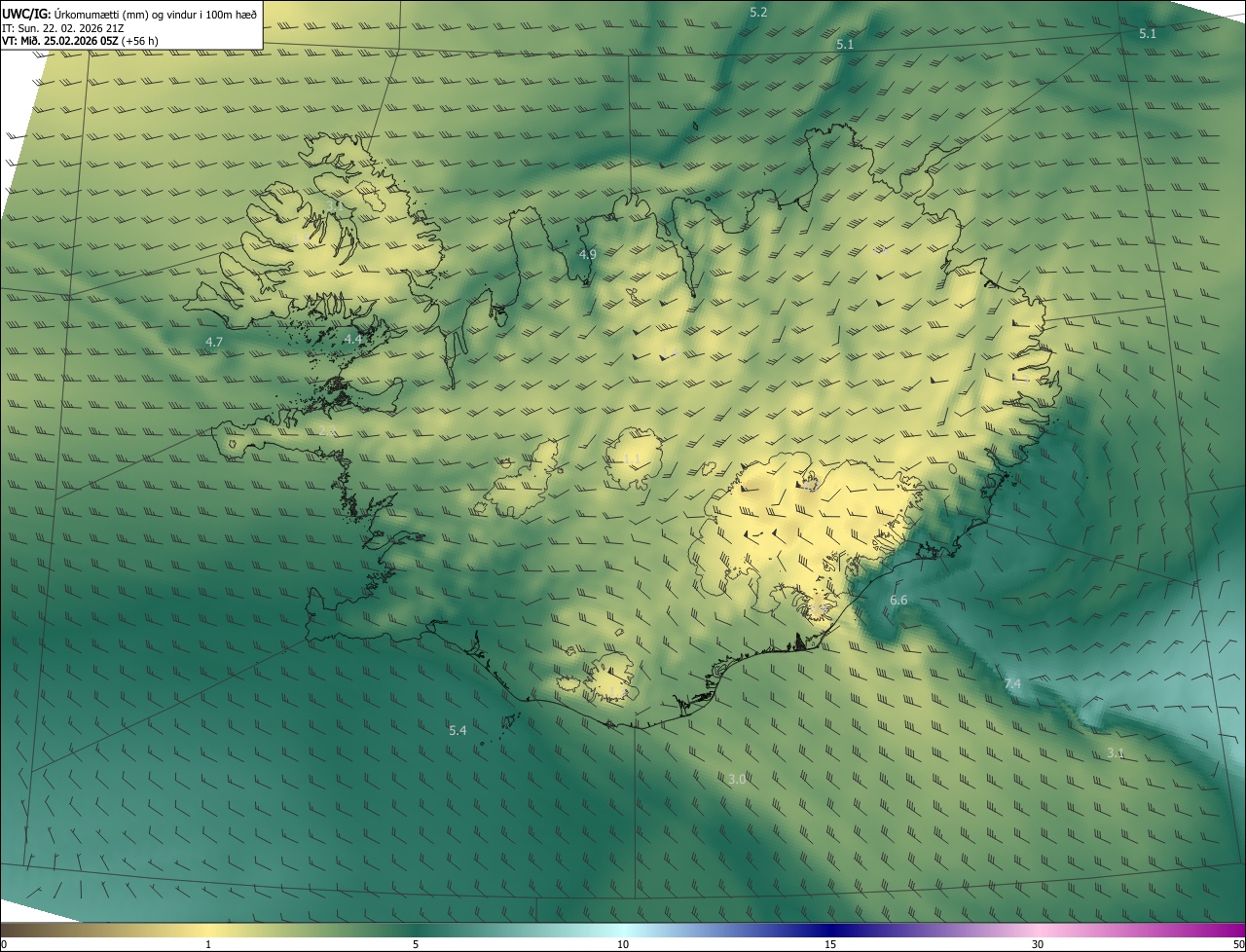The height and width of the screenshot is (952, 1246).
Task: Click the colour scale tick label 15
Action: 830,944
